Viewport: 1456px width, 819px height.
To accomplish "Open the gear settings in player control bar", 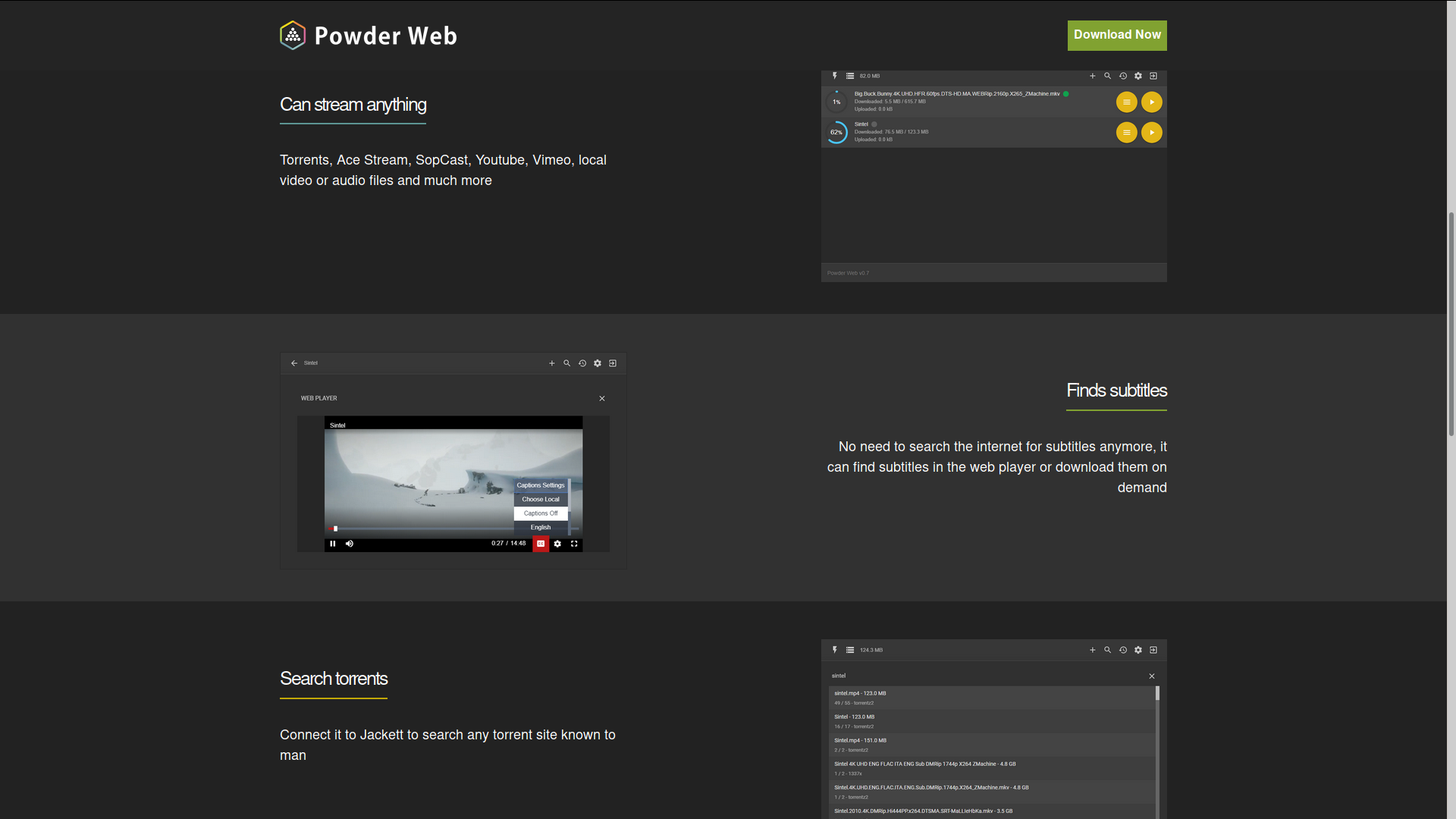I will (x=557, y=544).
